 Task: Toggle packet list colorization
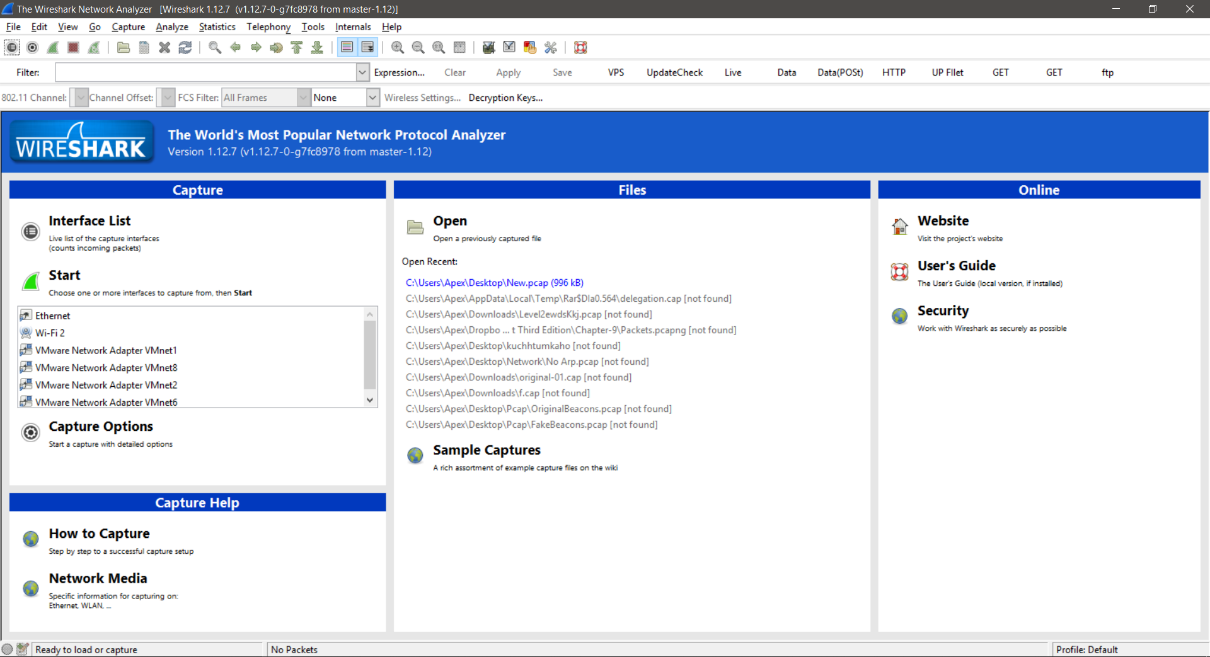coord(347,47)
